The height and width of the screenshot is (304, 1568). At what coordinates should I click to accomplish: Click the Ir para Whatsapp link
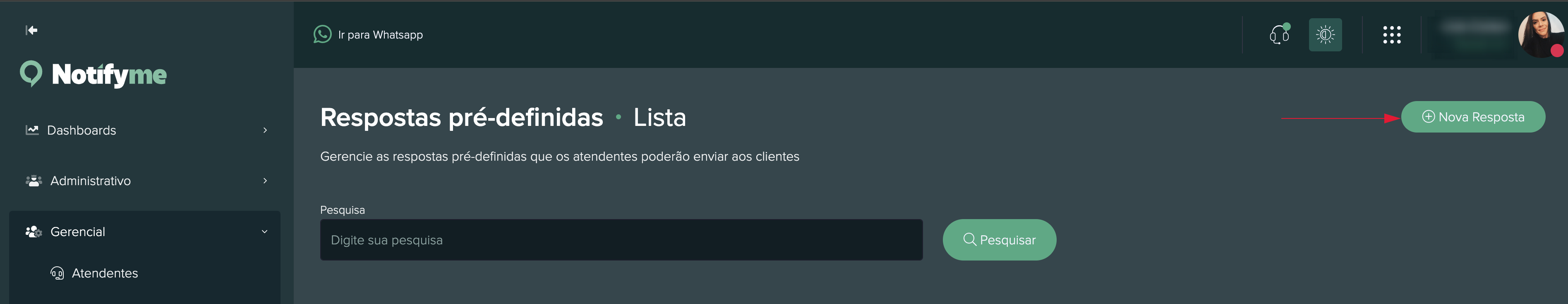[x=381, y=35]
